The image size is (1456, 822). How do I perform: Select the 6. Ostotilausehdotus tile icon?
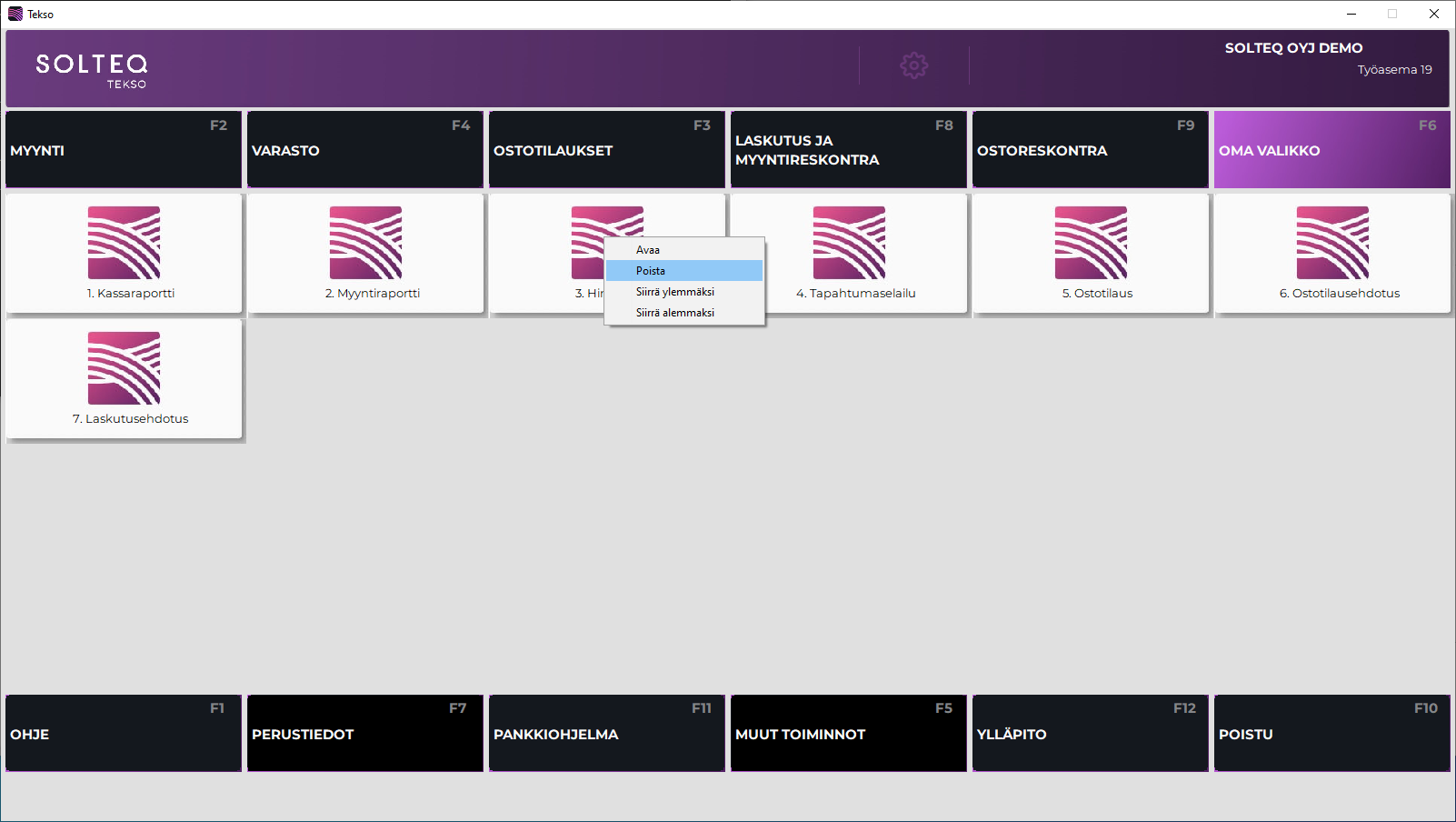click(1332, 243)
